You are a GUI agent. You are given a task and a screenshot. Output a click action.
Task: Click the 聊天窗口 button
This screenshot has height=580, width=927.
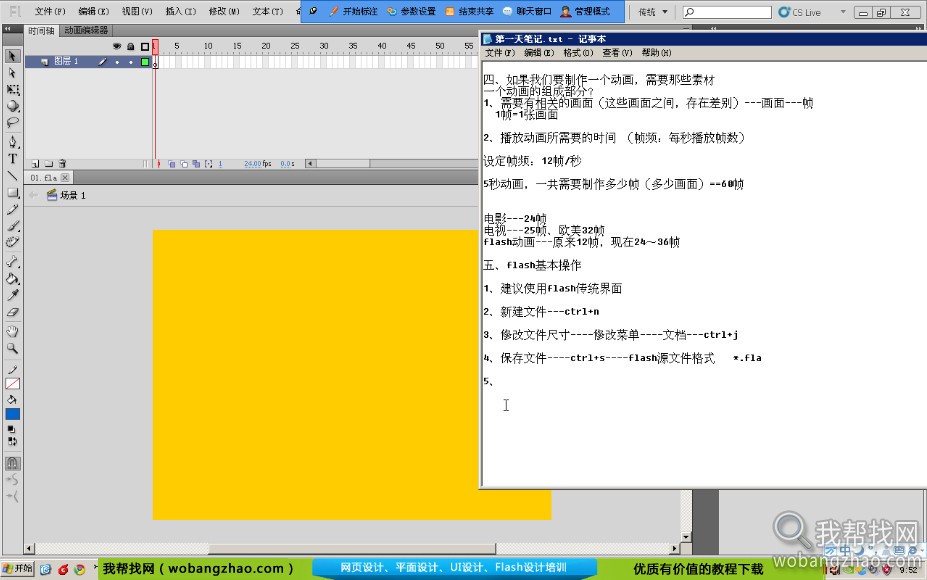click(x=527, y=11)
